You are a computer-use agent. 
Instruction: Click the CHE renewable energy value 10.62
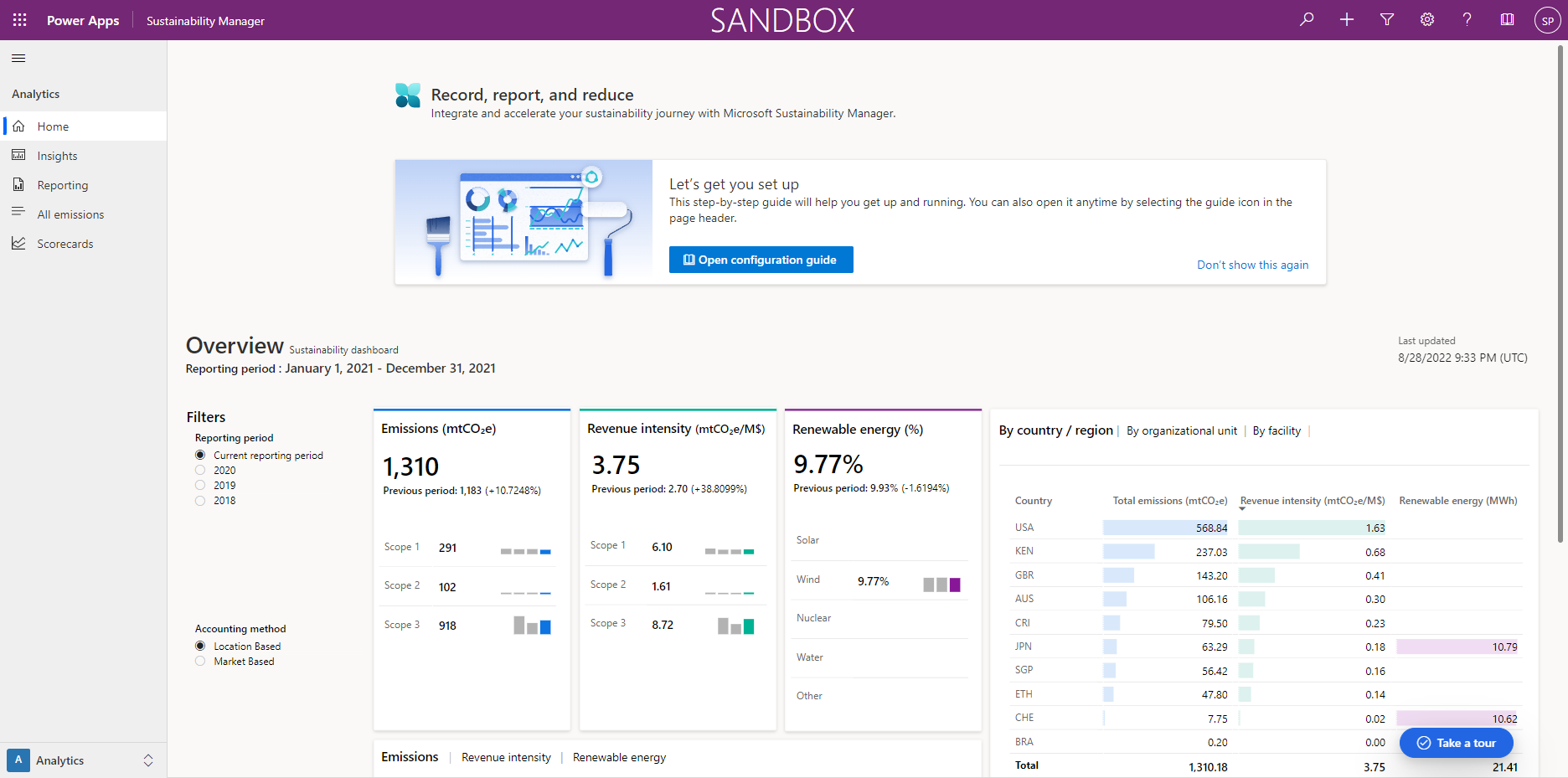coord(1504,719)
